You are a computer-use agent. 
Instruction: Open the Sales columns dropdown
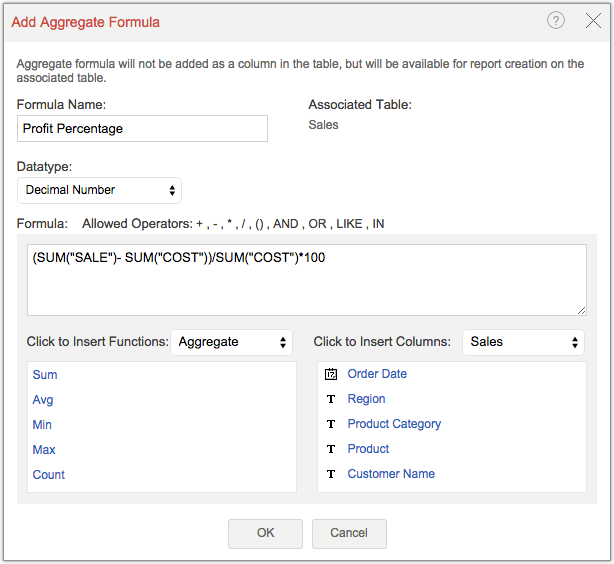pyautogui.click(x=523, y=342)
